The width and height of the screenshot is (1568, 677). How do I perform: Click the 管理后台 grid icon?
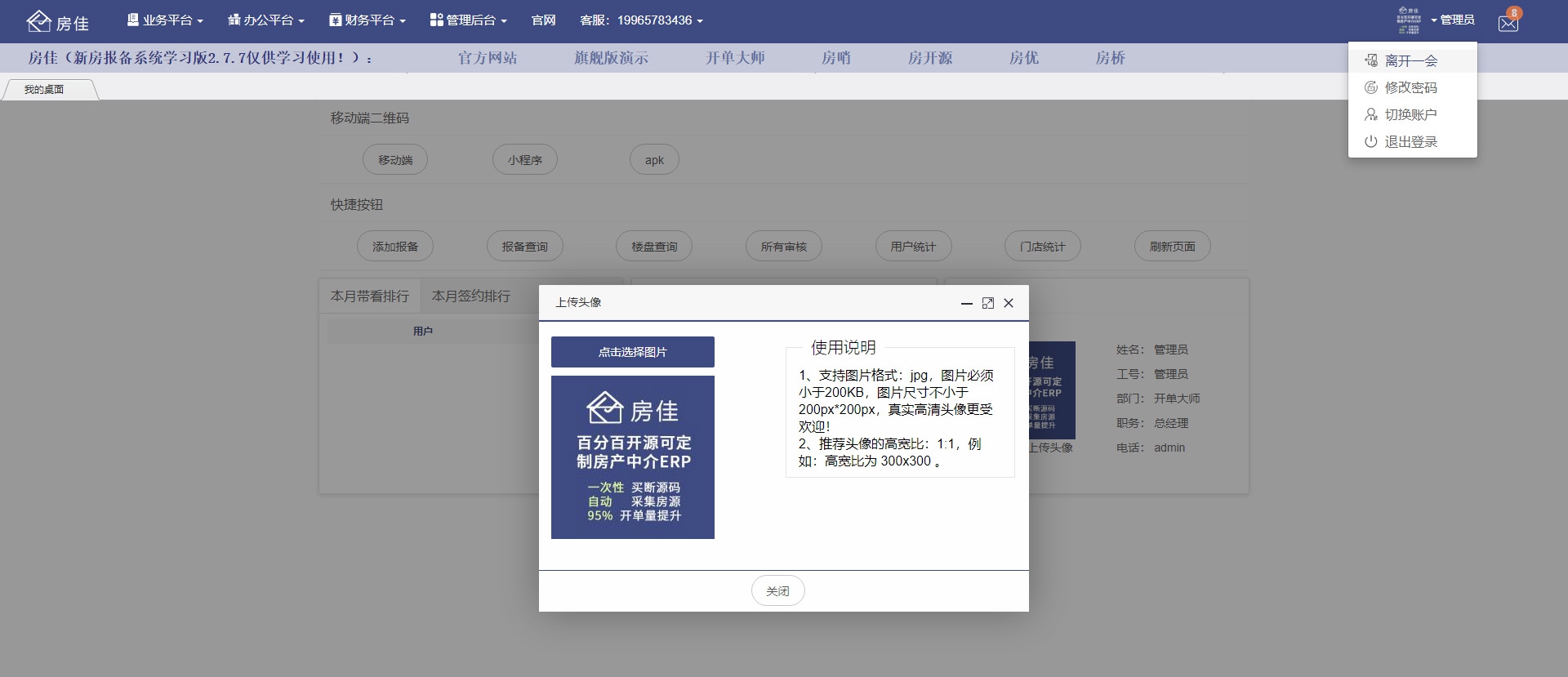point(436,20)
